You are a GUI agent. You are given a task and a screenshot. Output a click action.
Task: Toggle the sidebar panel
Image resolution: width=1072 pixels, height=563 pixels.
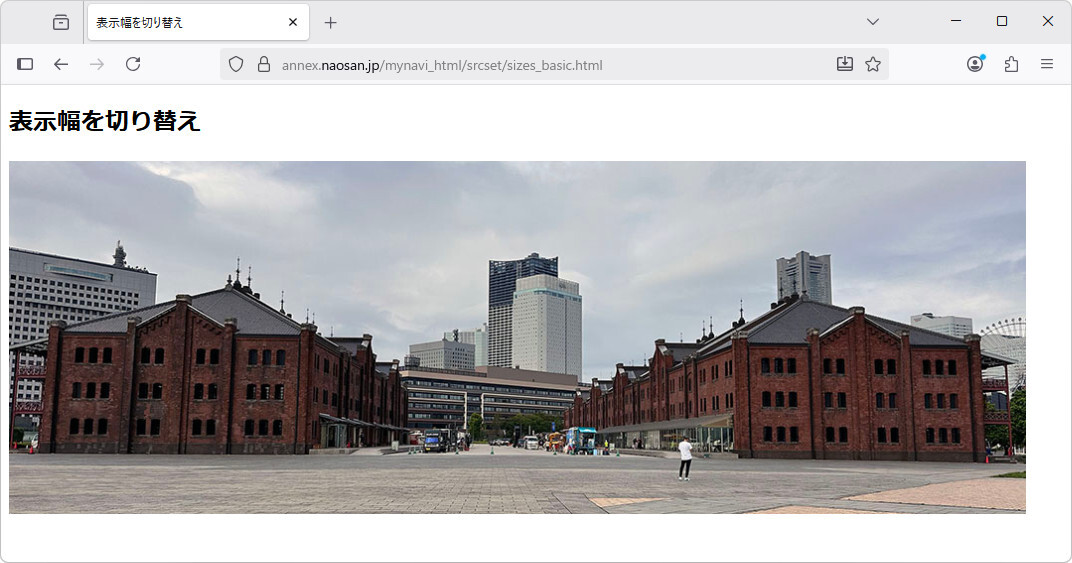[x=25, y=64]
